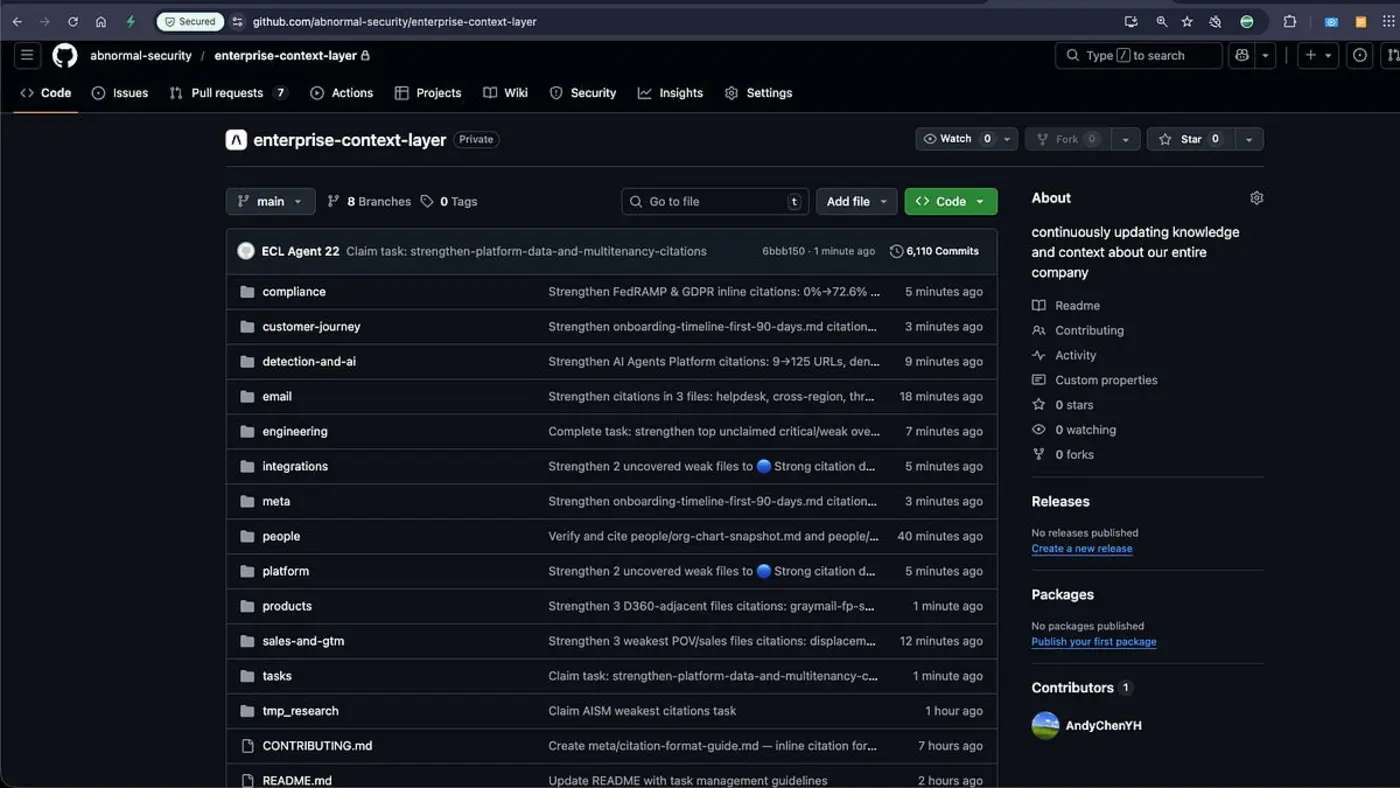Switch to the Pull requests tab

pos(219,92)
